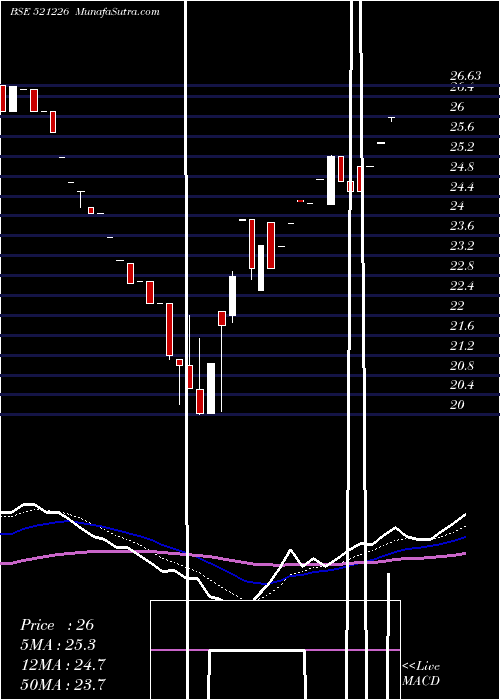500x700 pixels.
Task: Click the Price : 26 readout
Action: [x=57, y=625]
